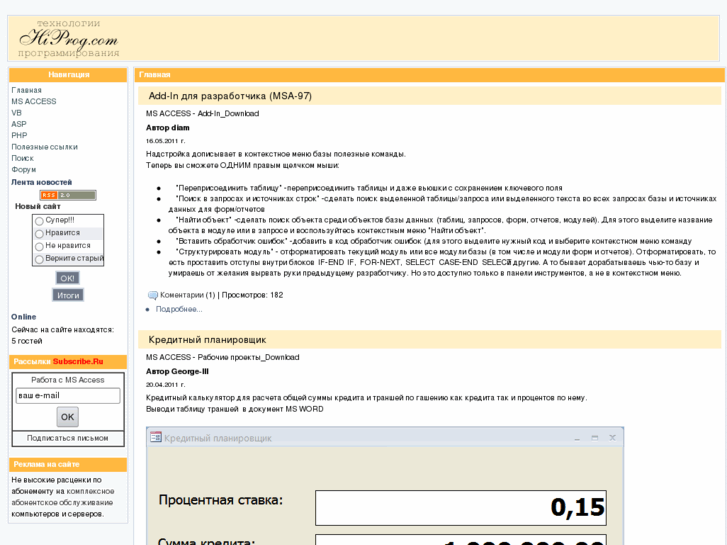Image resolution: width=727 pixels, height=545 pixels.
Task: Click author name Автор George-III
Action: [178, 372]
